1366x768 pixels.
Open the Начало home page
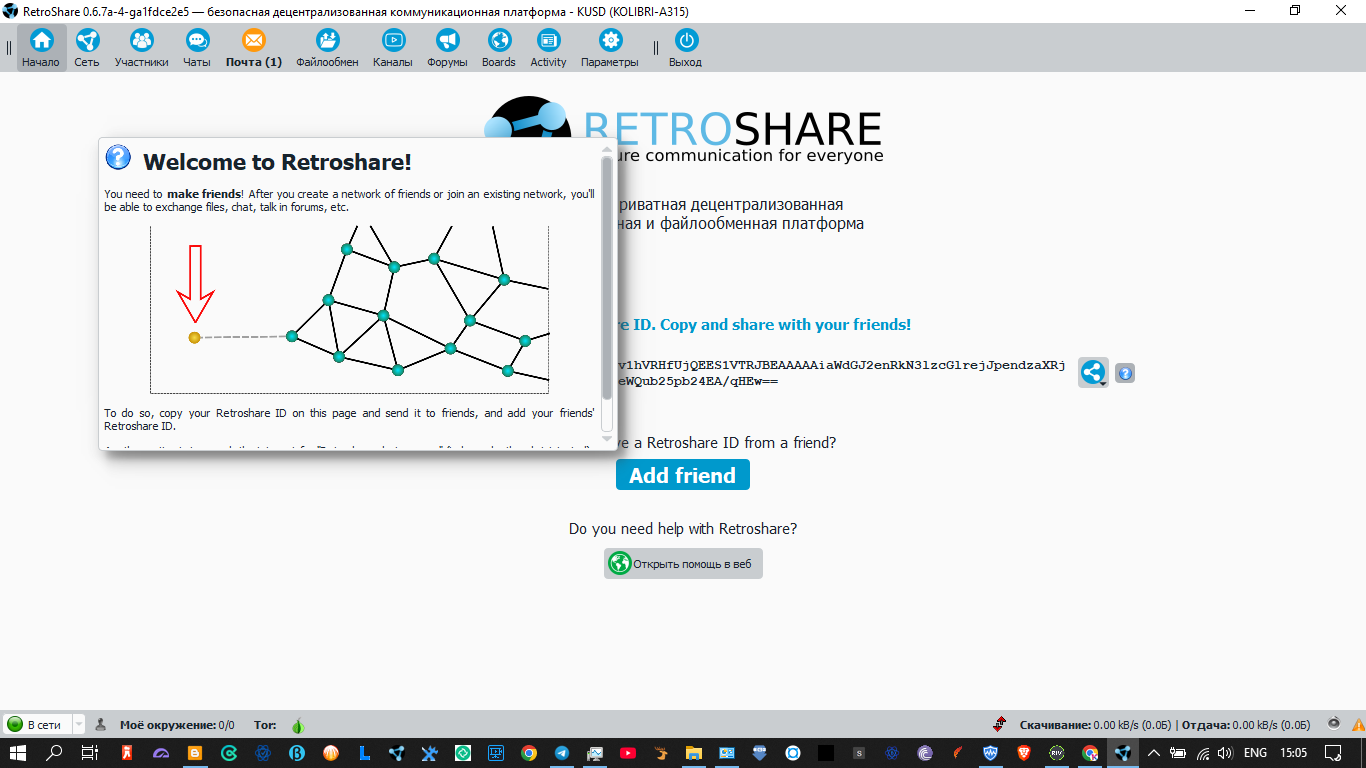(41, 48)
